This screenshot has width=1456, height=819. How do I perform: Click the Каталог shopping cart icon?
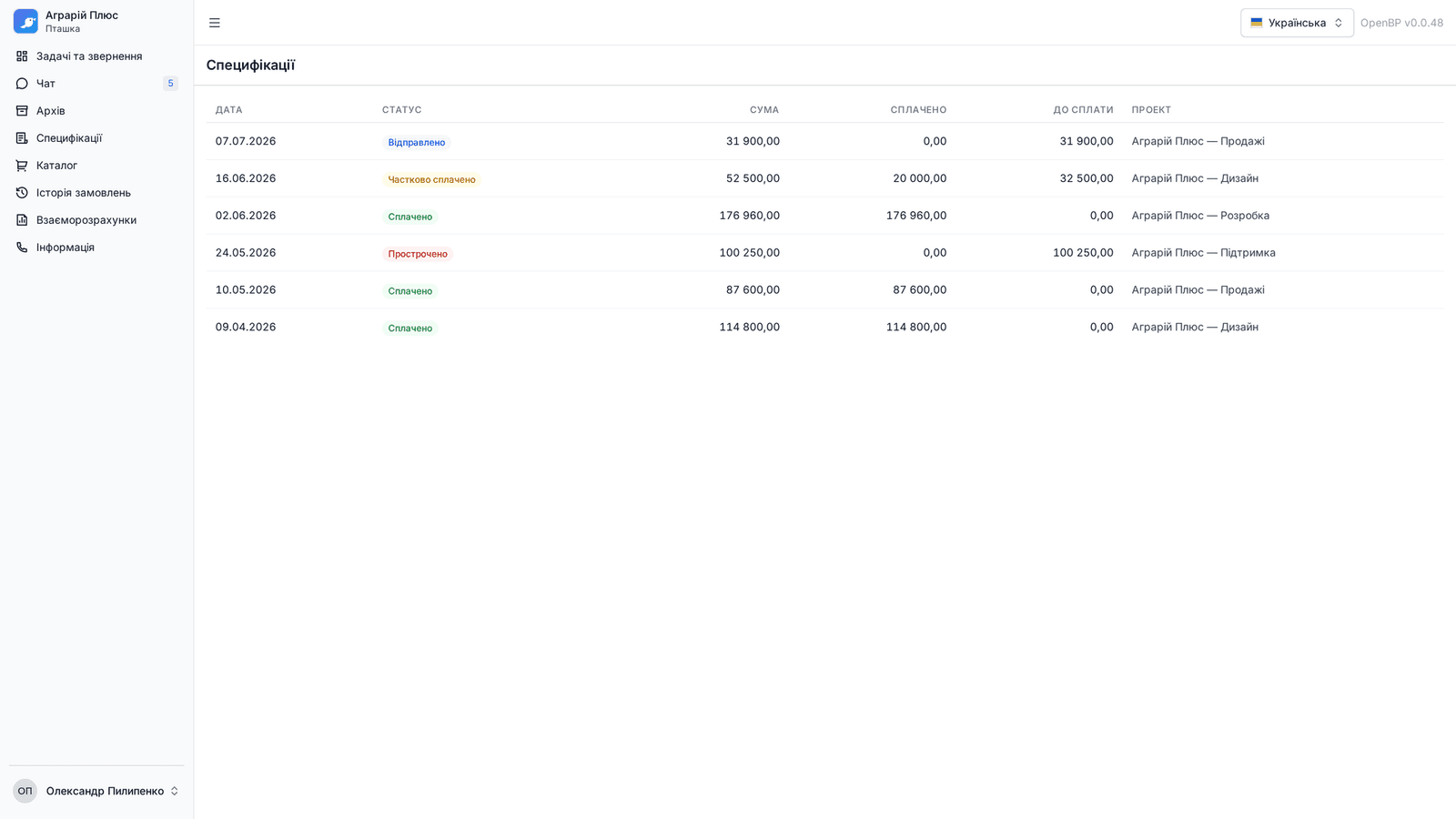click(22, 166)
